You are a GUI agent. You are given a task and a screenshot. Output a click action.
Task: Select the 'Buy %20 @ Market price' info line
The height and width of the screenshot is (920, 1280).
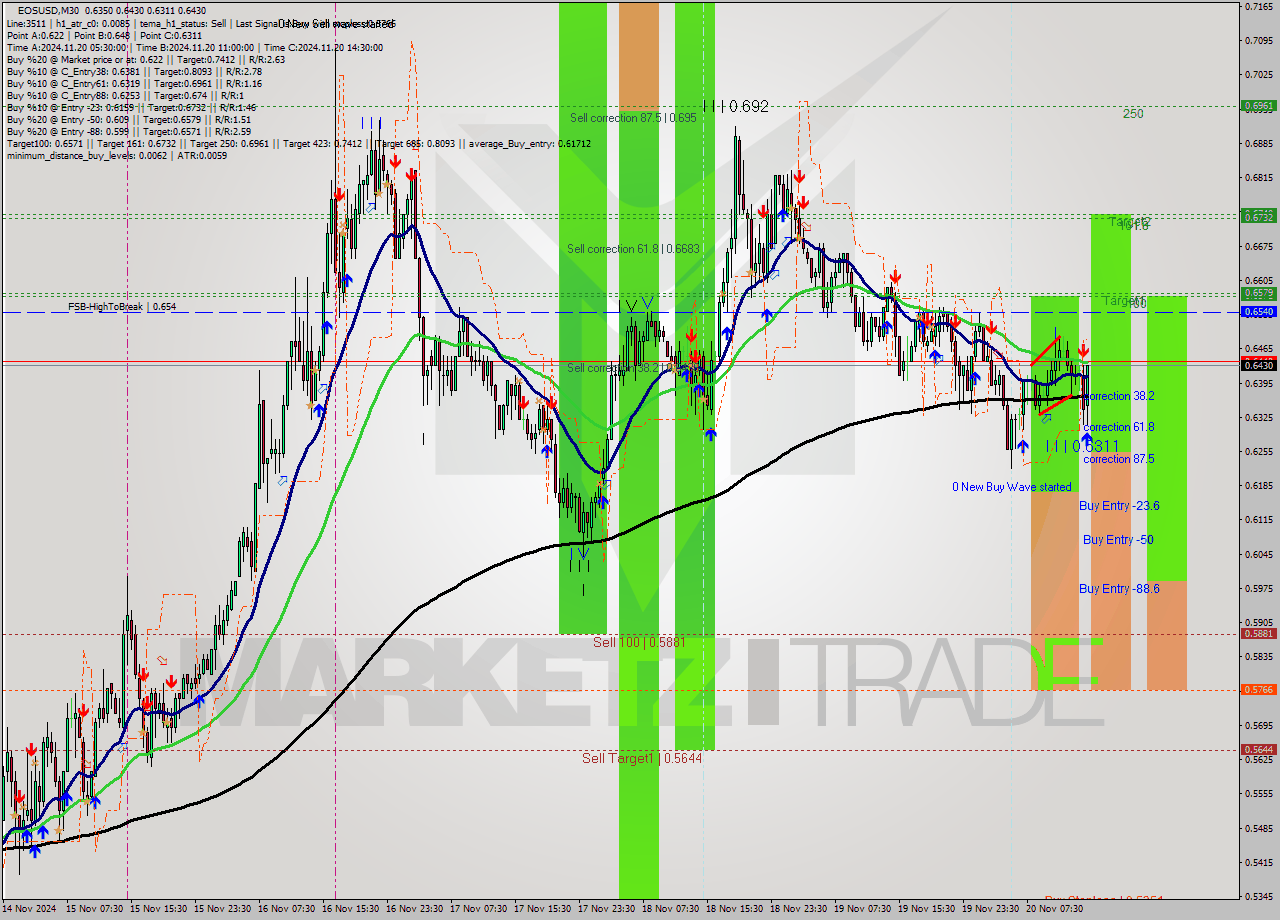point(145,59)
